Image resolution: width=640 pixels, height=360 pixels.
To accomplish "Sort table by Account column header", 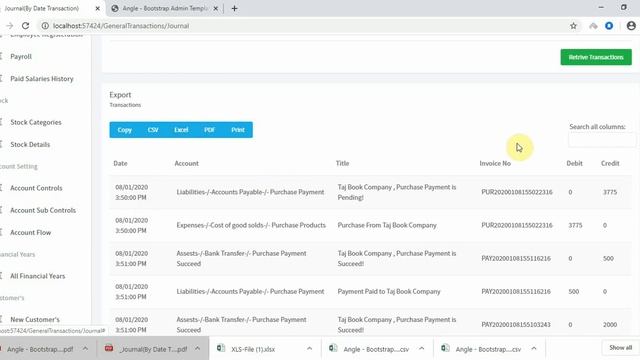I will 187,163.
